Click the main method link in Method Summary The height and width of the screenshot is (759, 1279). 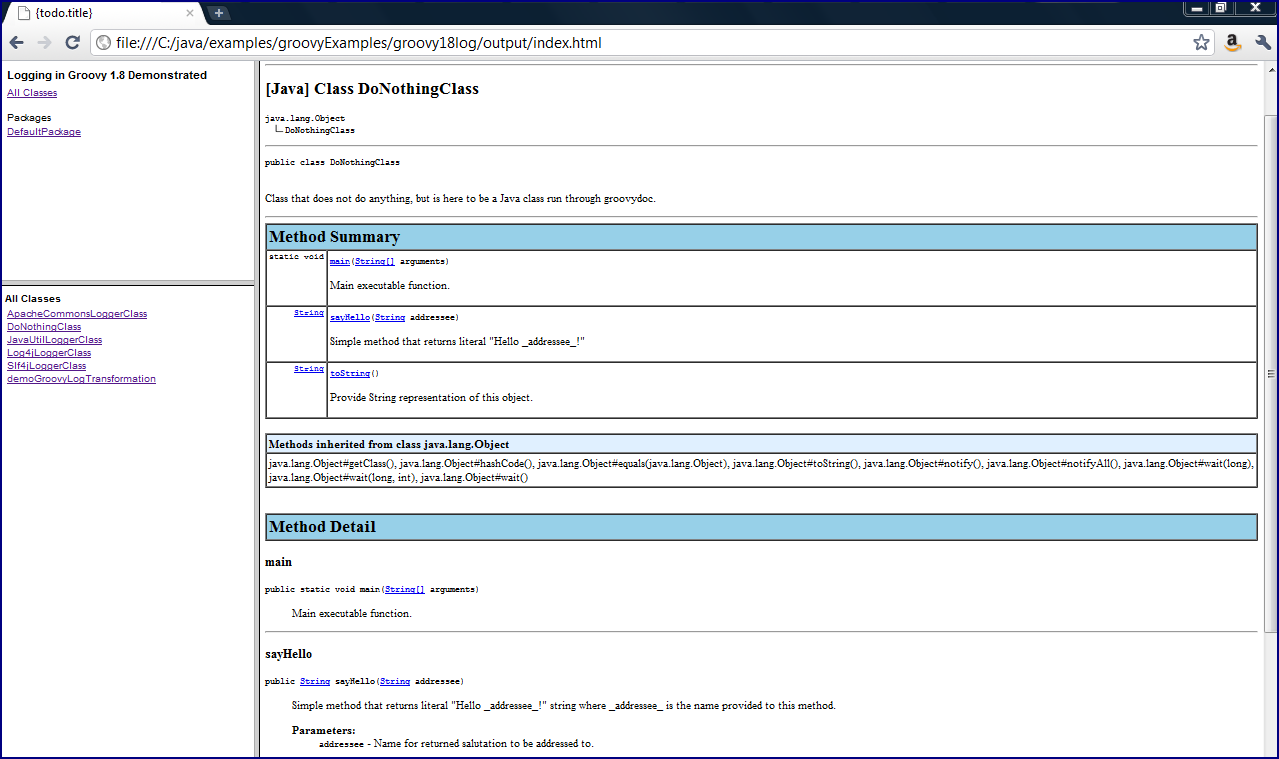(x=339, y=261)
